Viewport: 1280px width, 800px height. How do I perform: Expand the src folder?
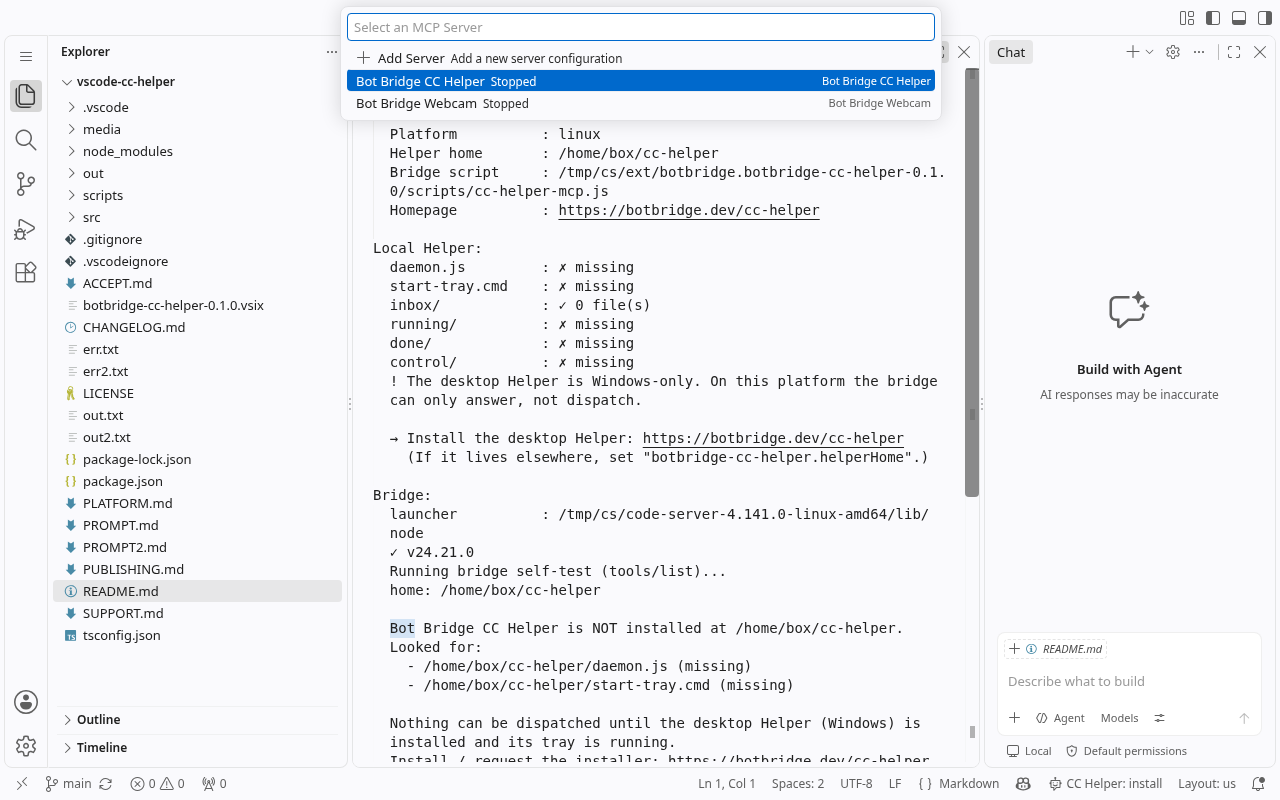[x=197, y=217]
